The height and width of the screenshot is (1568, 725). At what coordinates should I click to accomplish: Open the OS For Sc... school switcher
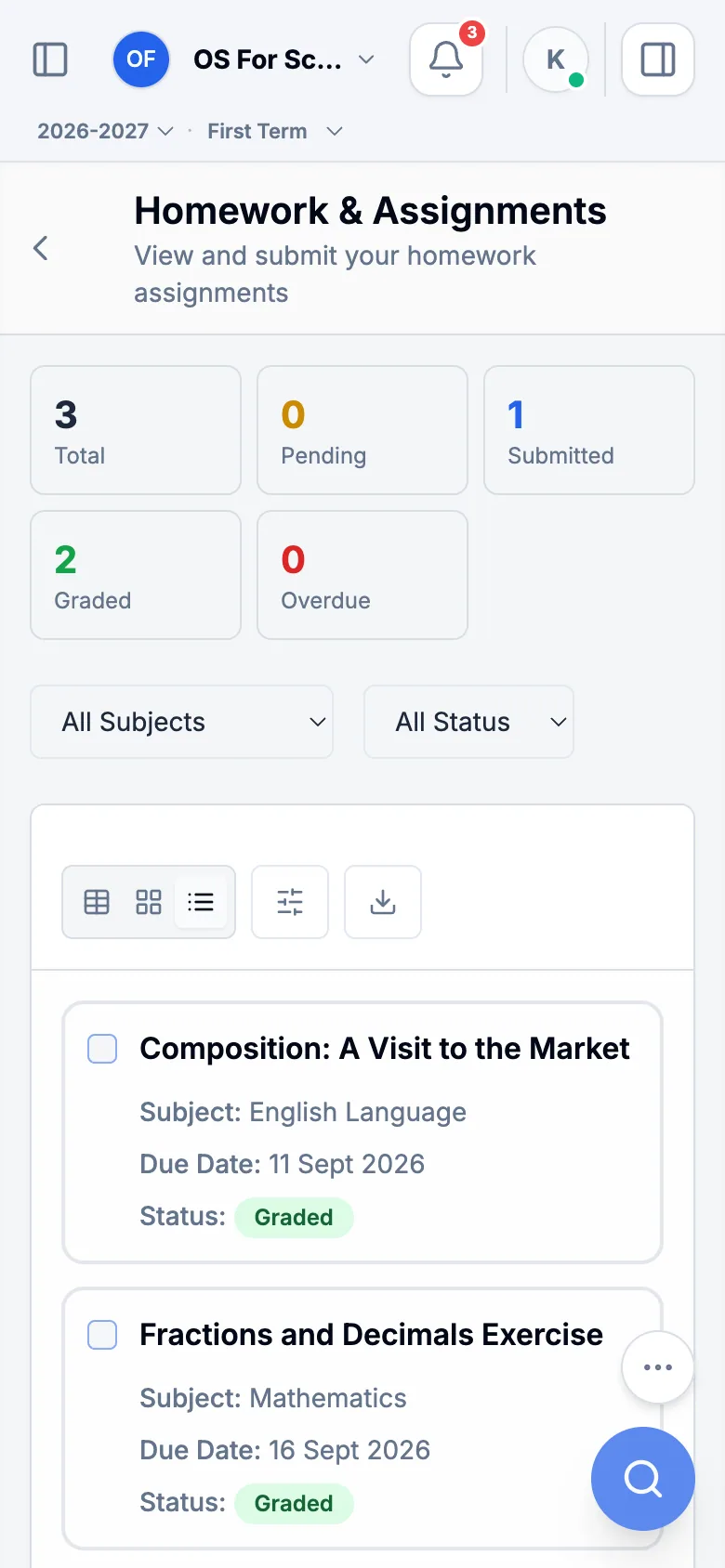click(244, 59)
